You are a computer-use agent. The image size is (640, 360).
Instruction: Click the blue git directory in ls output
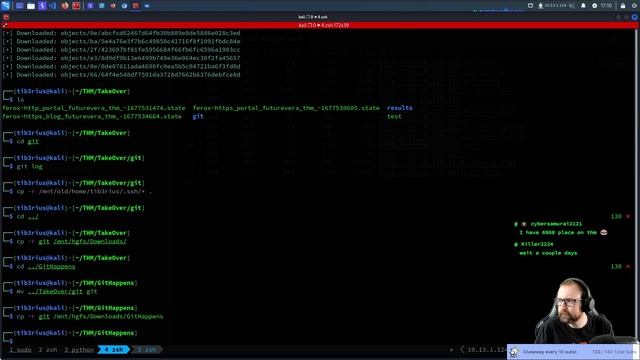[198, 117]
